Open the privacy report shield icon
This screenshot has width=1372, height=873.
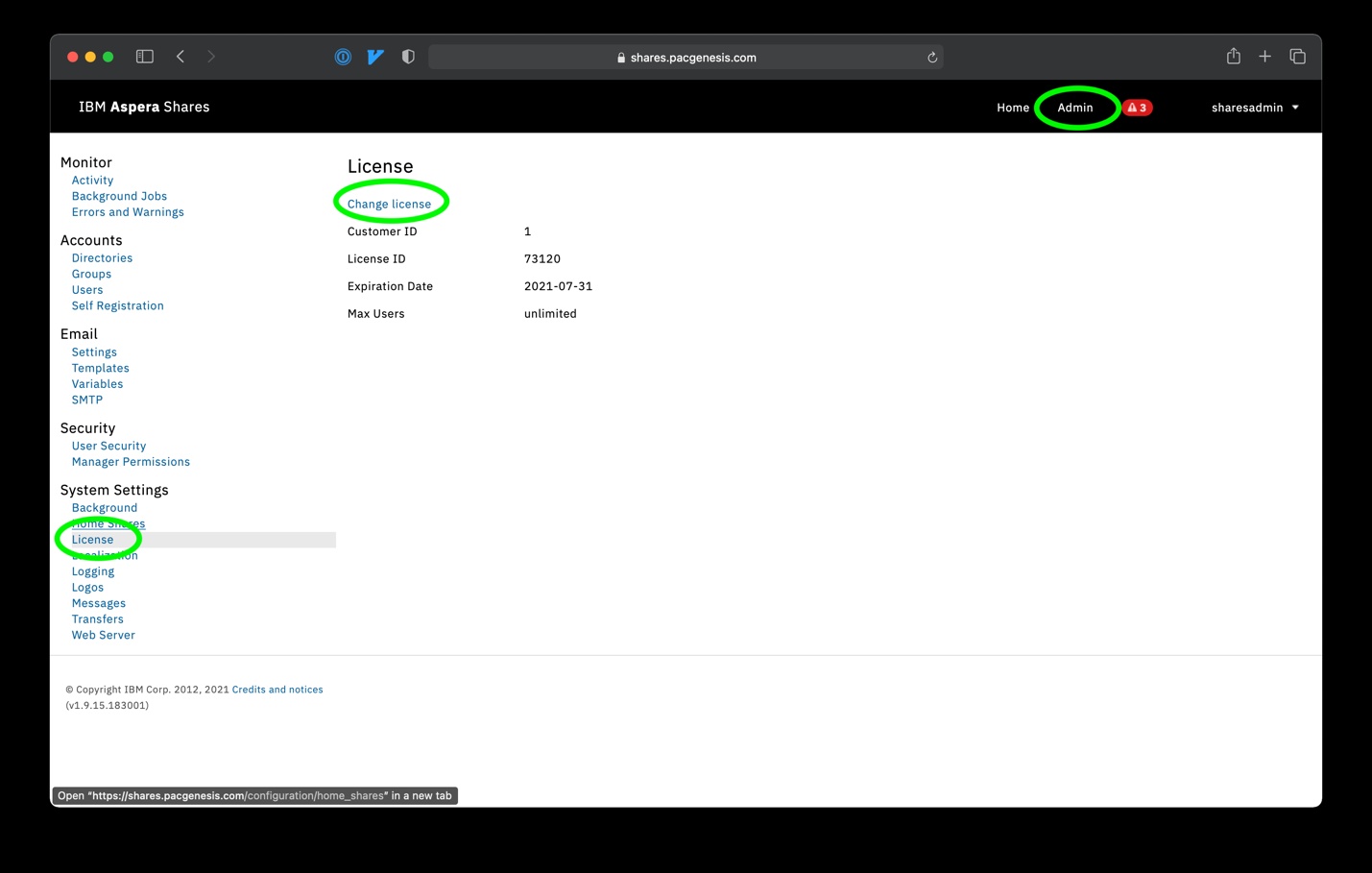tap(408, 57)
